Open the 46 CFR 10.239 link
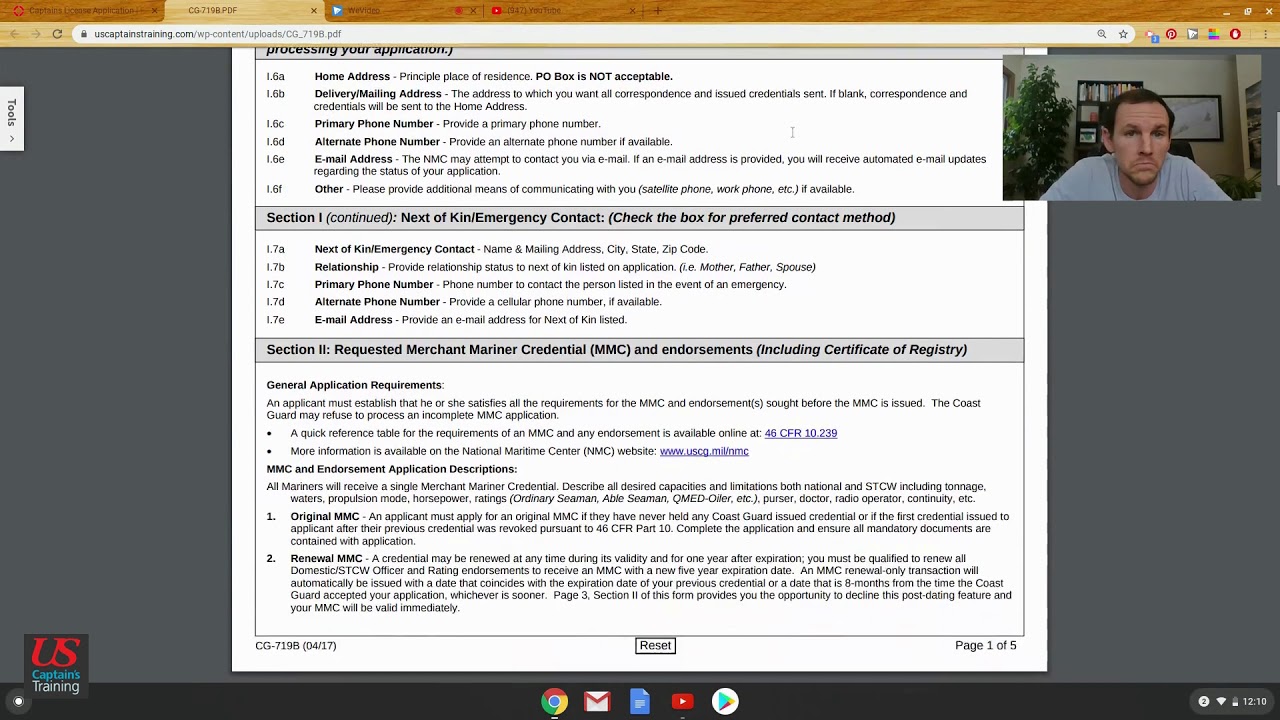This screenshot has height=720, width=1280. click(x=800, y=433)
